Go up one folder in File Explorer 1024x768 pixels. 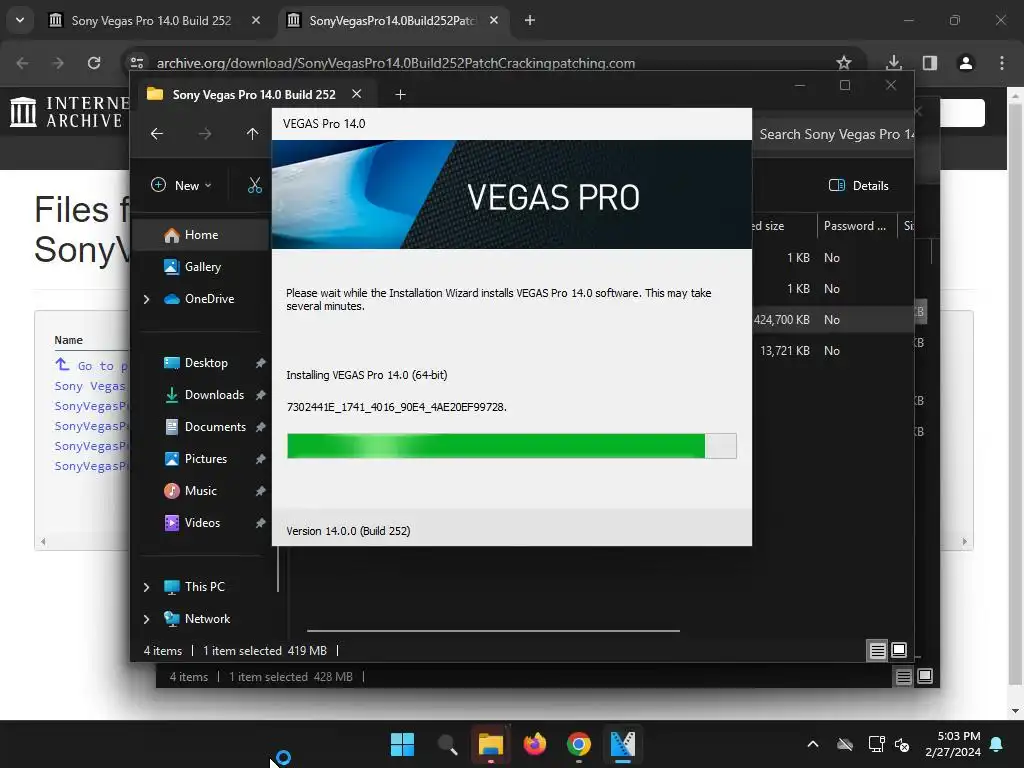(x=252, y=134)
